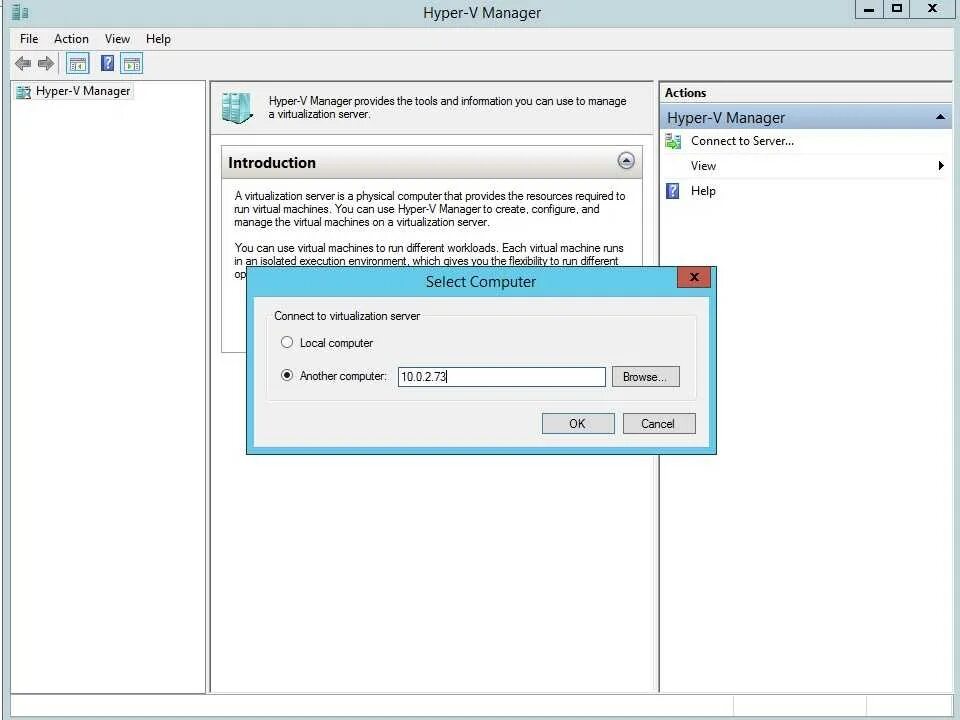Collapse the Hyper-V Manager actions group arrow
960x720 pixels.
(x=940, y=117)
